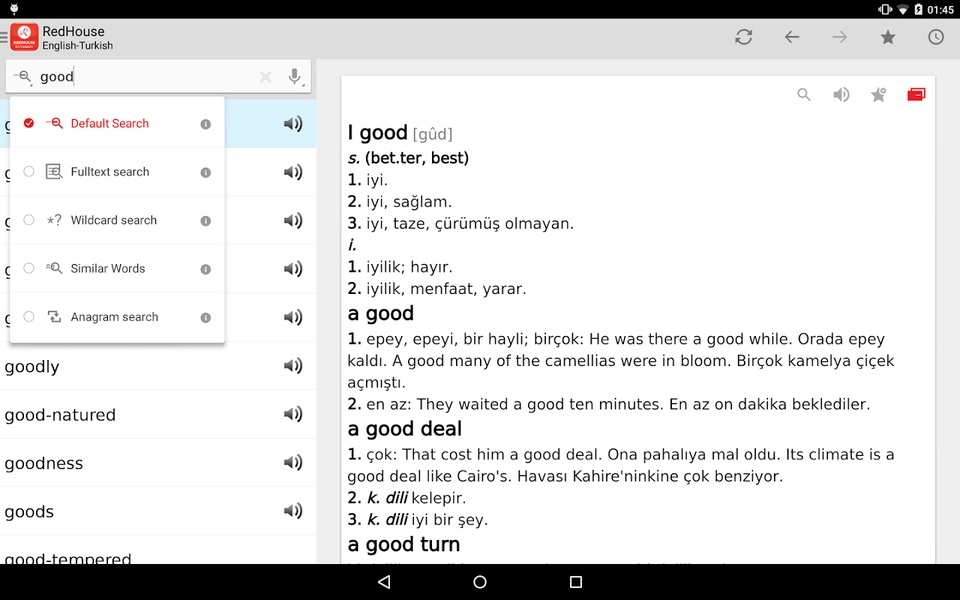
Task: Show info for Default Search
Action: 206,124
